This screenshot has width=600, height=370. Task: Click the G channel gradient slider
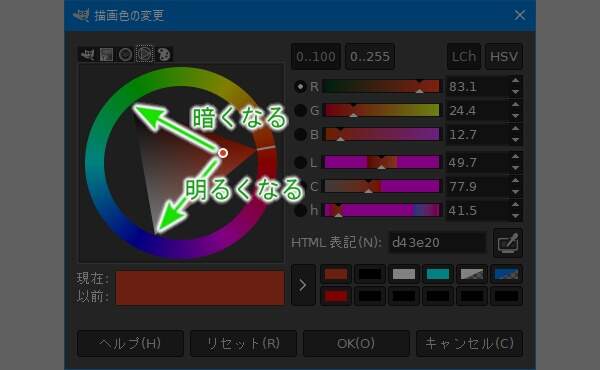(382, 111)
